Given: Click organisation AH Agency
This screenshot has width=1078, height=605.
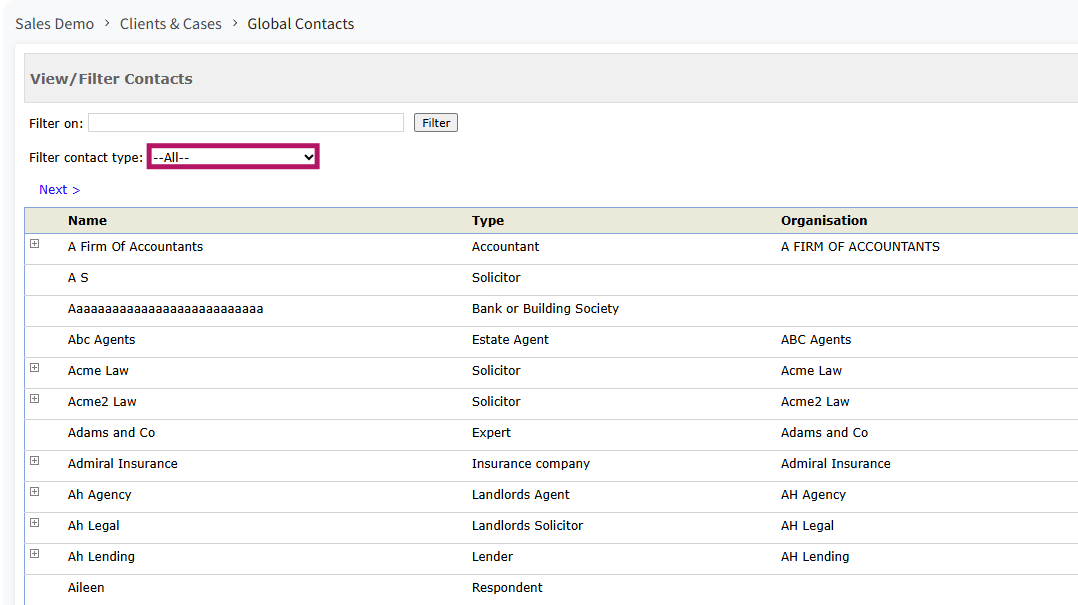Looking at the screenshot, I should tap(813, 494).
